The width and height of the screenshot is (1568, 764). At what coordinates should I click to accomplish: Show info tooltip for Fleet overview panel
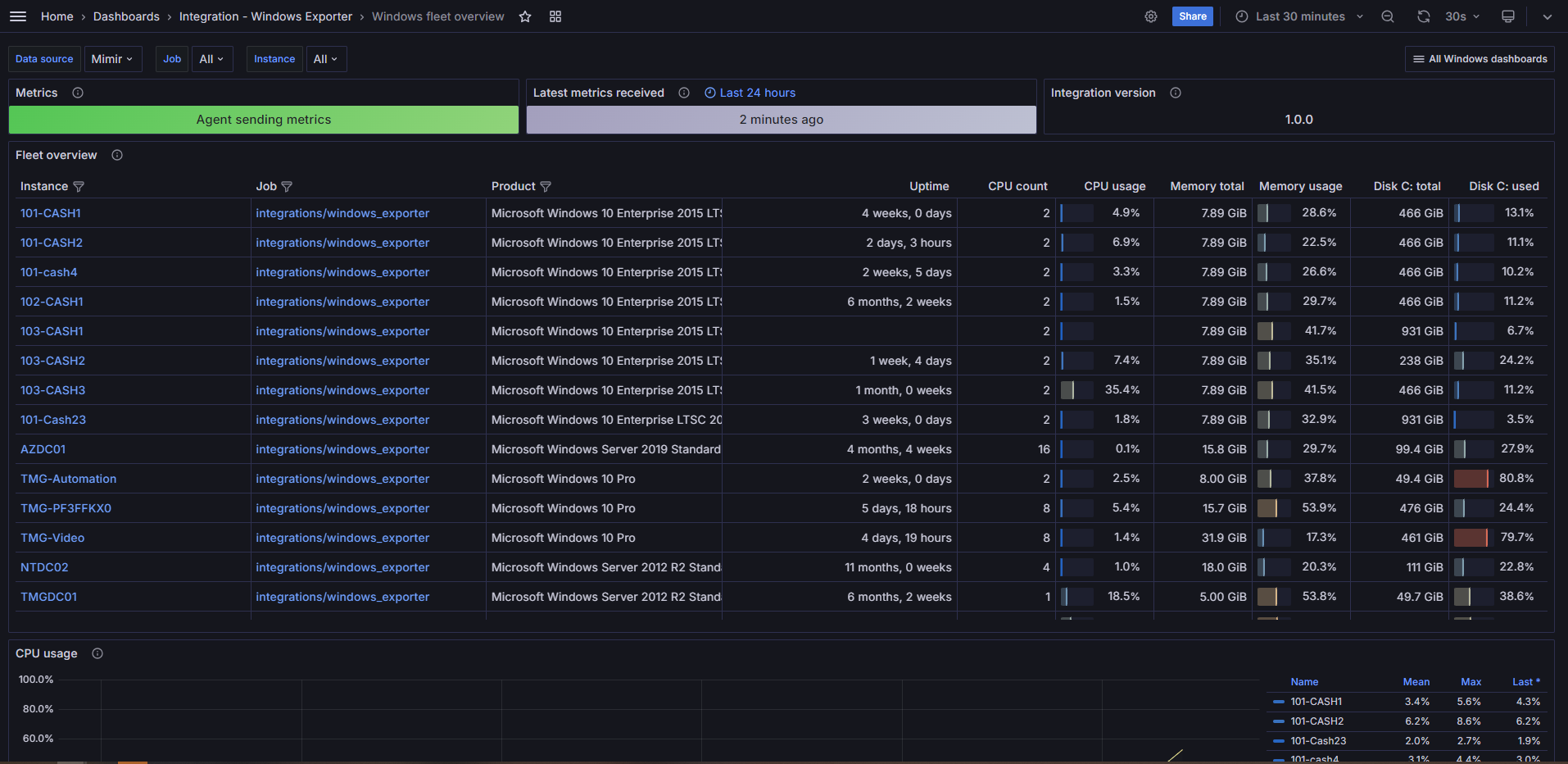[x=117, y=155]
